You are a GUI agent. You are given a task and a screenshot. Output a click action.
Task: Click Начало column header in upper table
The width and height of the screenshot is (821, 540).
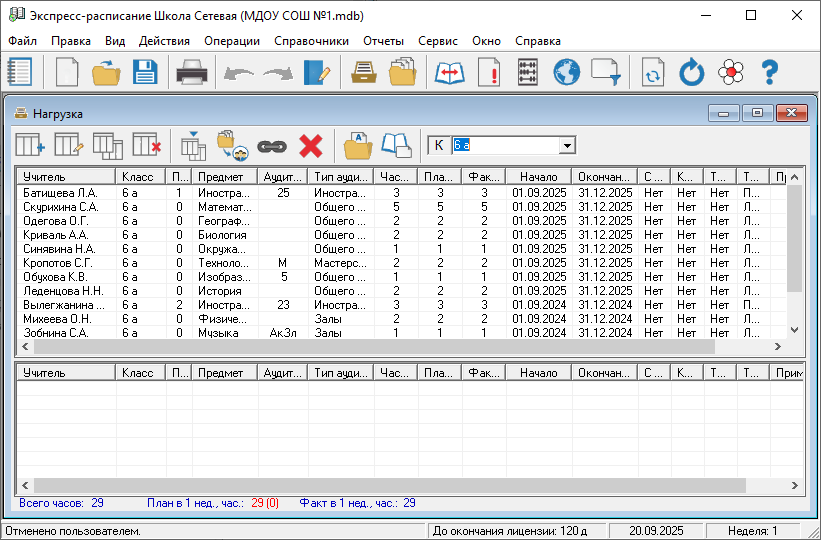pyautogui.click(x=539, y=177)
